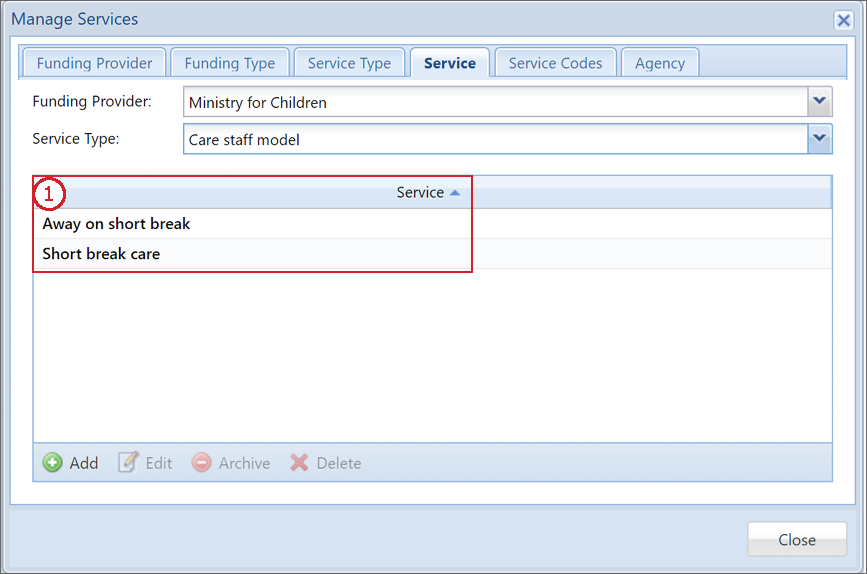Viewport: 867px width, 574px height.
Task: Open the Care staff model combo box
Action: (495, 139)
